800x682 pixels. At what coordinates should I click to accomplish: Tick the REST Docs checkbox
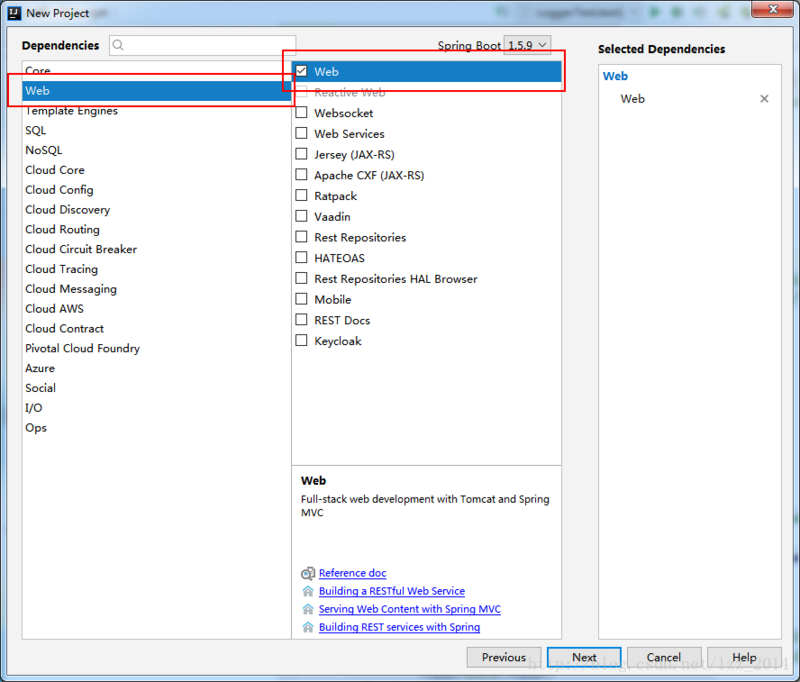302,320
